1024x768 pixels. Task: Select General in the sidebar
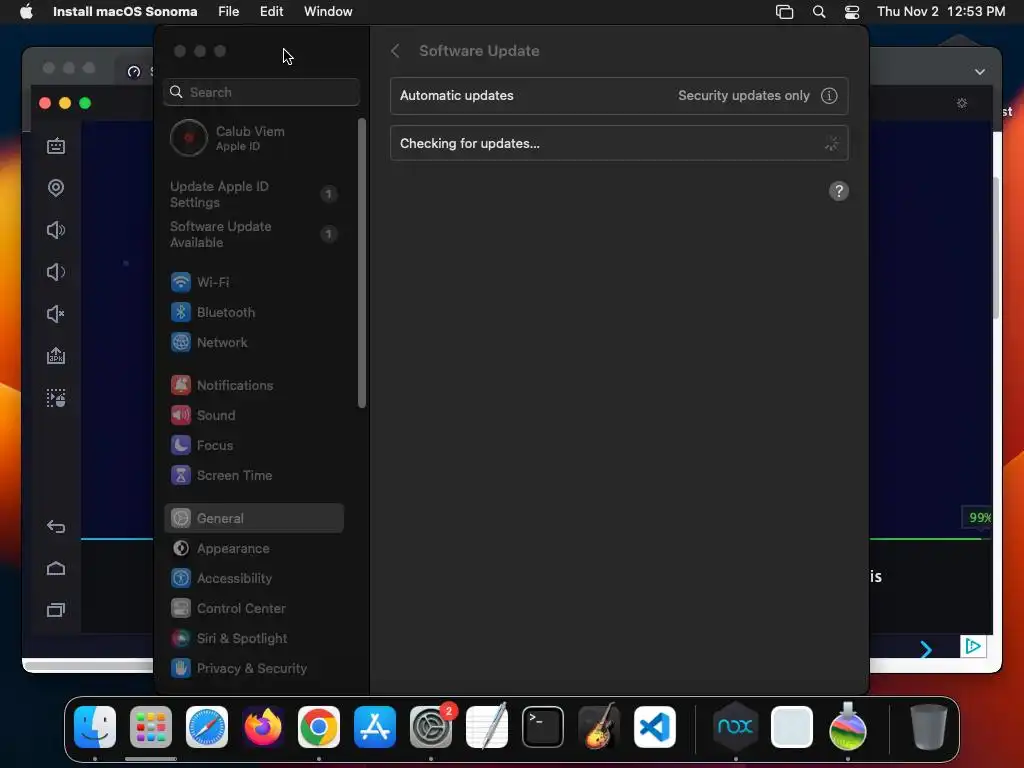253,518
